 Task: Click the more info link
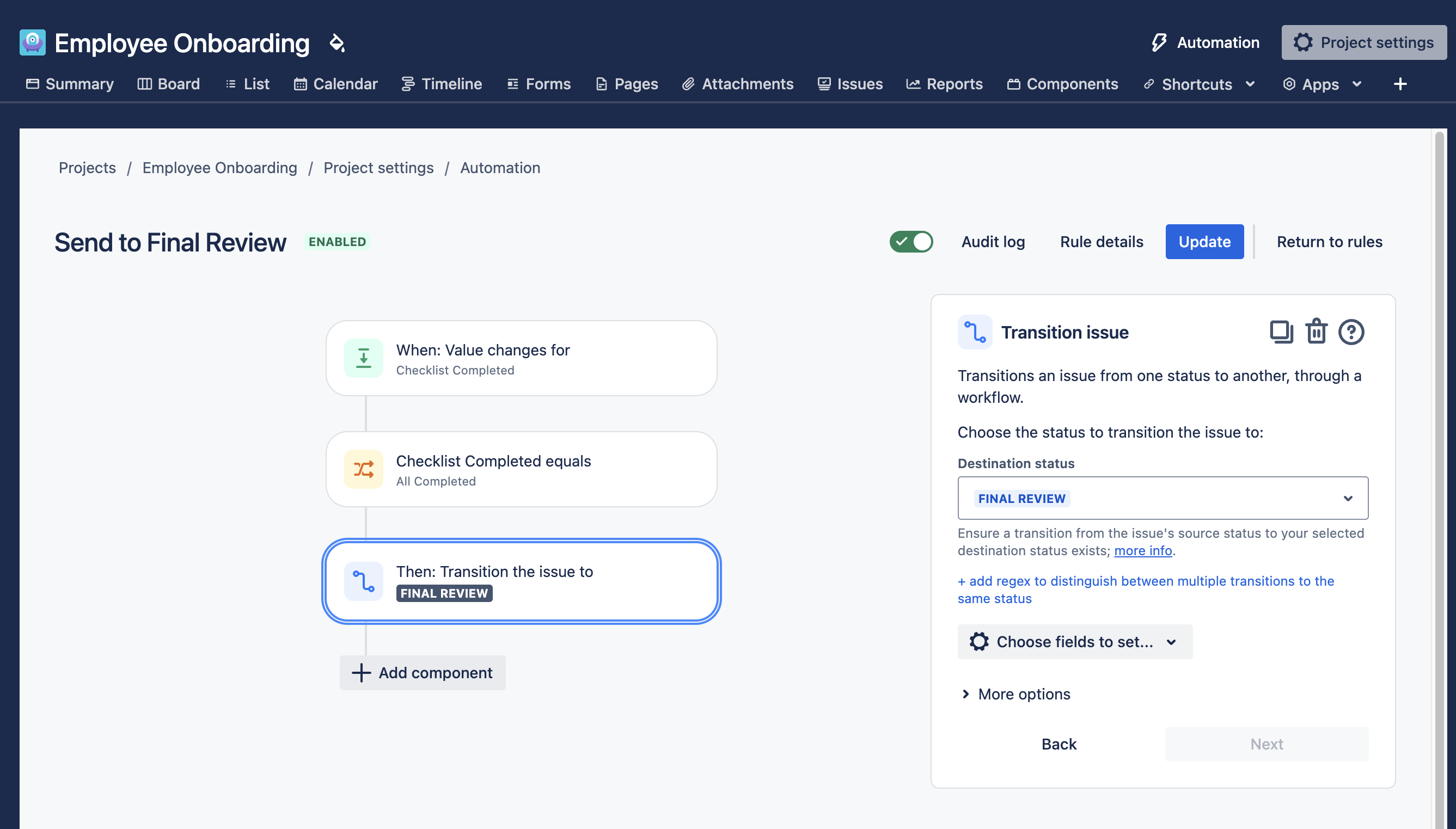(1142, 550)
